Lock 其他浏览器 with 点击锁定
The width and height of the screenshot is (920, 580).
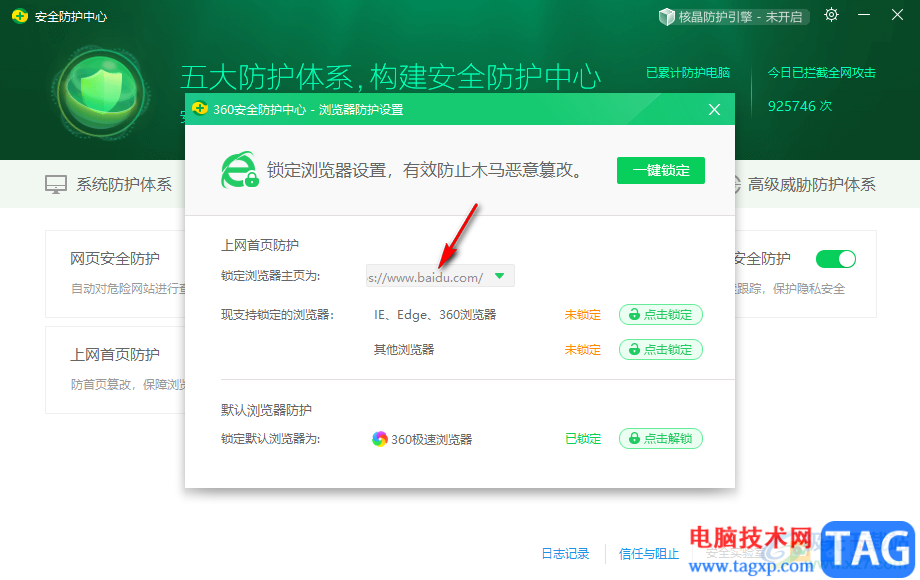pyautogui.click(x=661, y=350)
